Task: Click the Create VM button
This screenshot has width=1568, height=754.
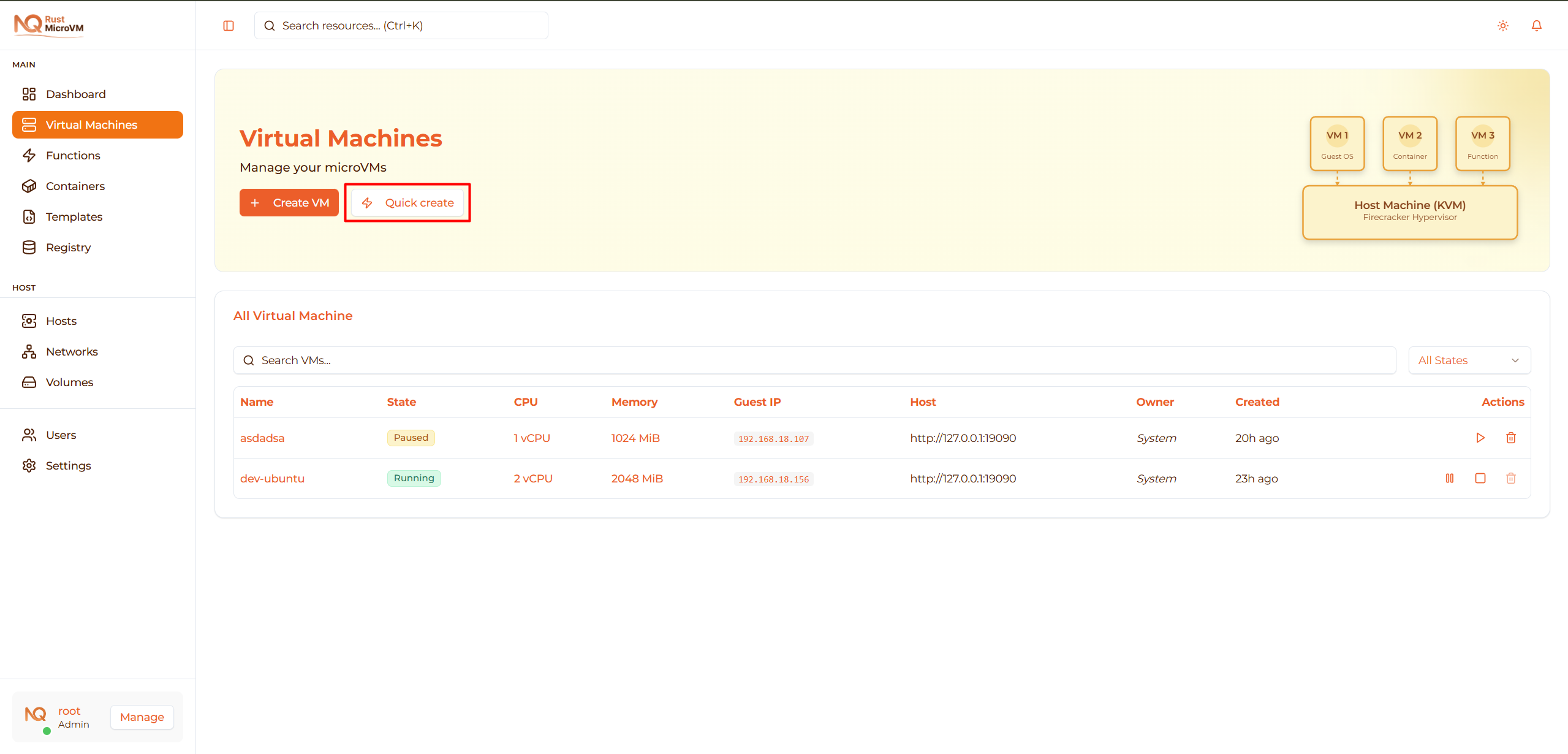Action: (289, 203)
